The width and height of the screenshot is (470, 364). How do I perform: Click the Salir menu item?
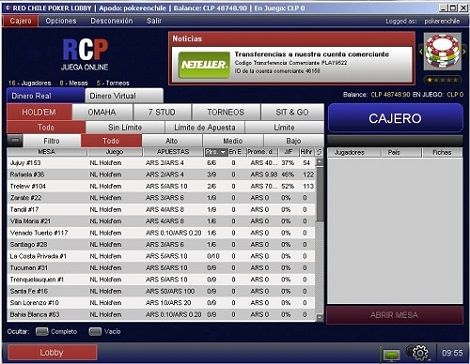click(x=154, y=21)
